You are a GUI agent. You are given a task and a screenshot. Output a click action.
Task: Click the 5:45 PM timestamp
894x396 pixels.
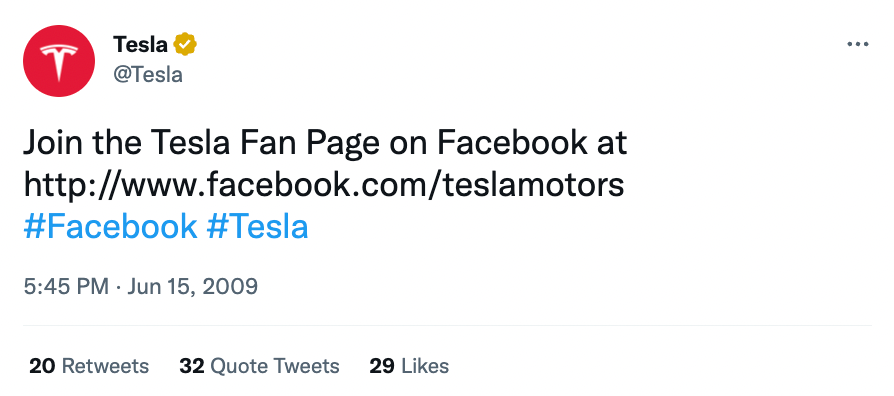[x=66, y=286]
